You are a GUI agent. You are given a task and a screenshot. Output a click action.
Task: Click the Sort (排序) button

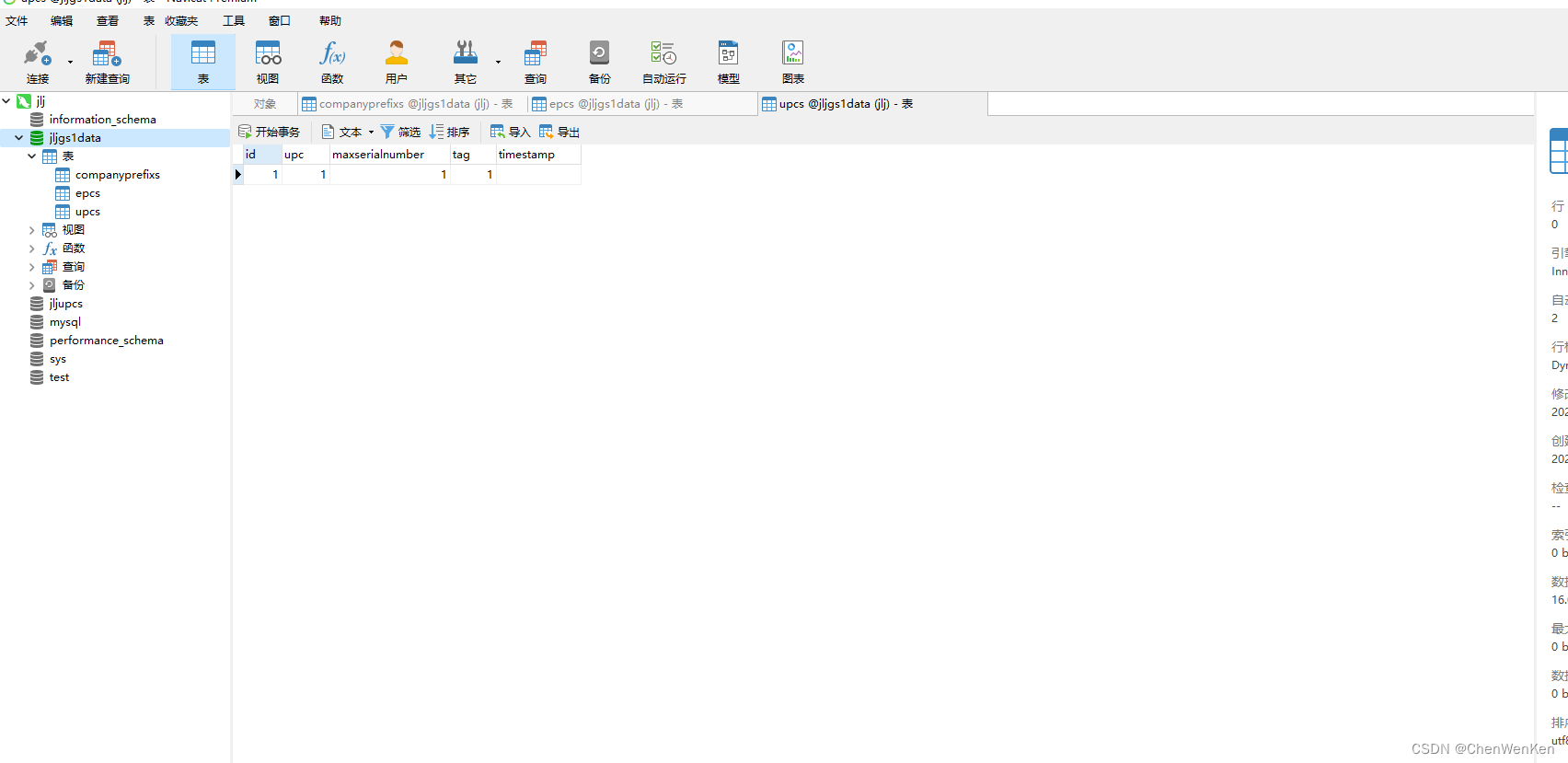click(449, 133)
